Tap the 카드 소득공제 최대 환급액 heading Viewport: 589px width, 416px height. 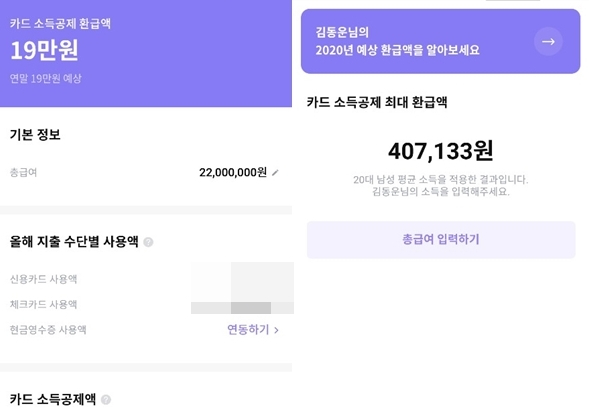(x=377, y=102)
